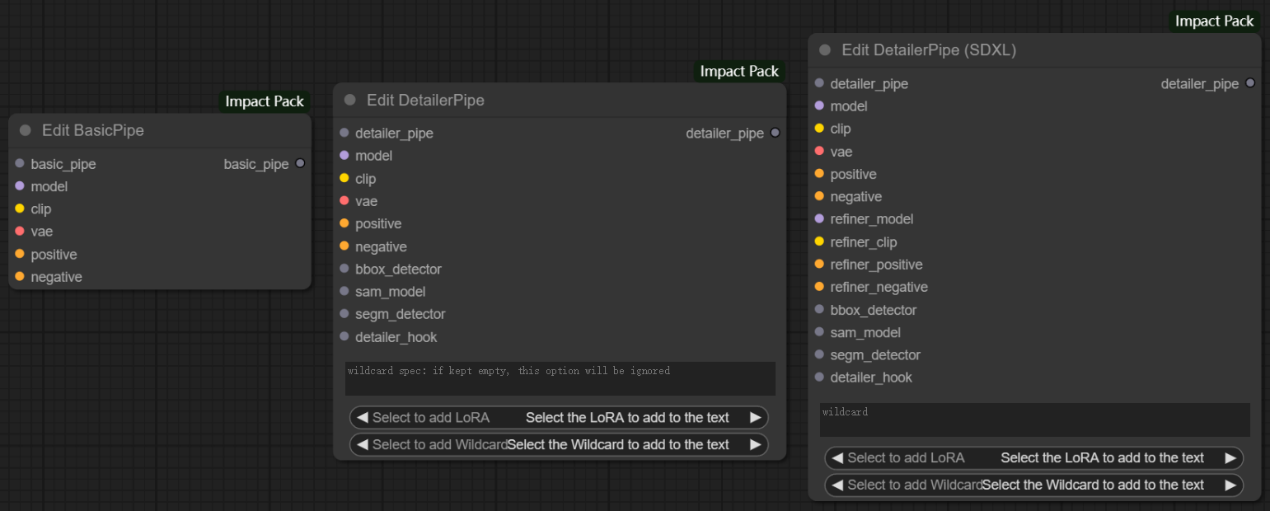Image resolution: width=1270 pixels, height=511 pixels.
Task: Click the refiner_positive input socket
Action: 819,264
